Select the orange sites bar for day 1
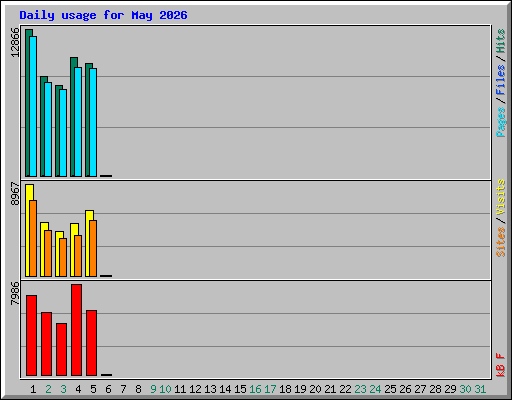The width and height of the screenshot is (512, 400). coord(33,238)
